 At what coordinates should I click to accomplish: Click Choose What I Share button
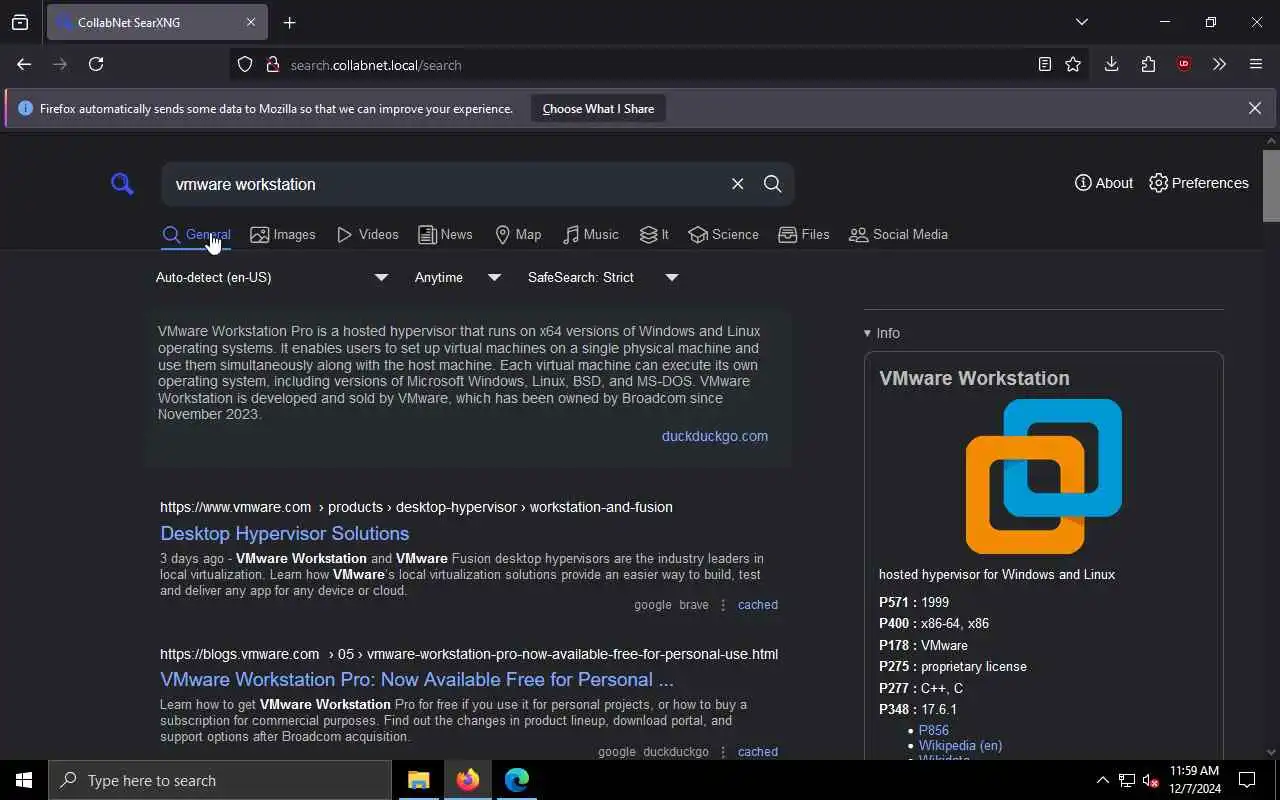598,109
